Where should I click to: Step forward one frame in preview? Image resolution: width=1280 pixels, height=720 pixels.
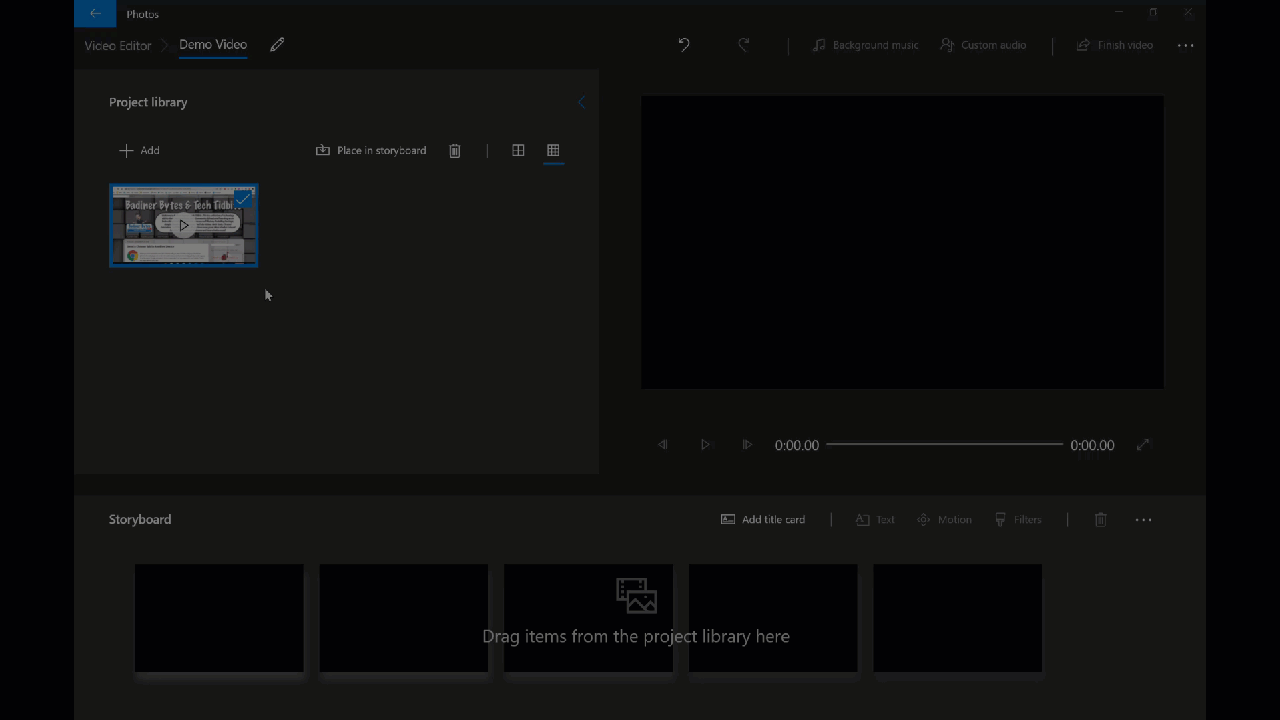coord(747,445)
